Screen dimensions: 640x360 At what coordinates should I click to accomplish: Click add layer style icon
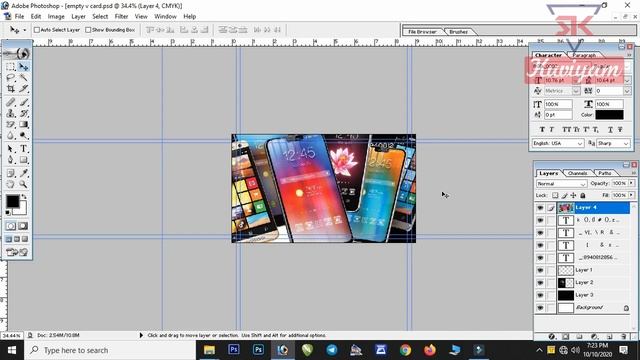point(552,336)
